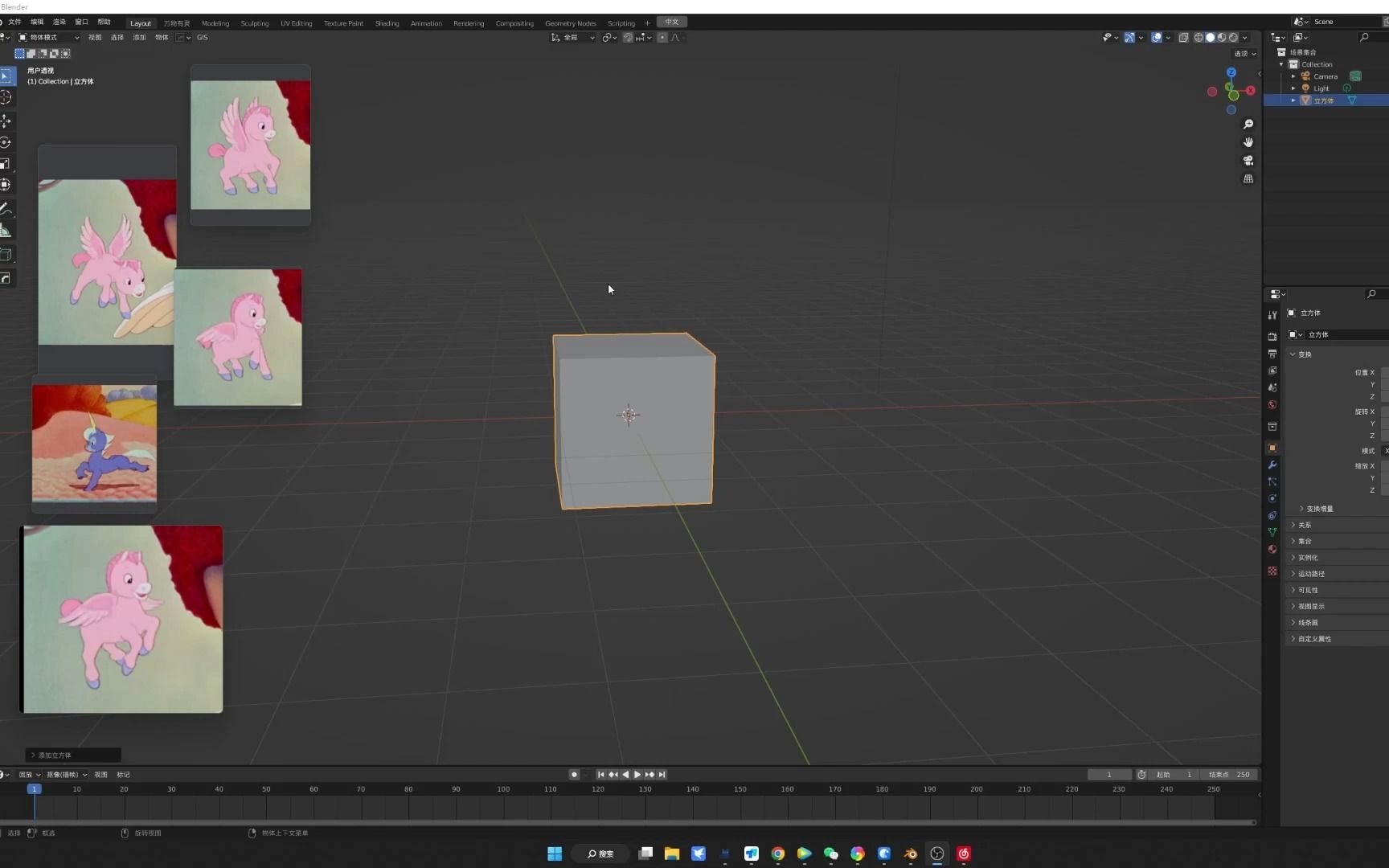
Task: Open the 添加 add menu in viewport header
Action: pos(139,37)
